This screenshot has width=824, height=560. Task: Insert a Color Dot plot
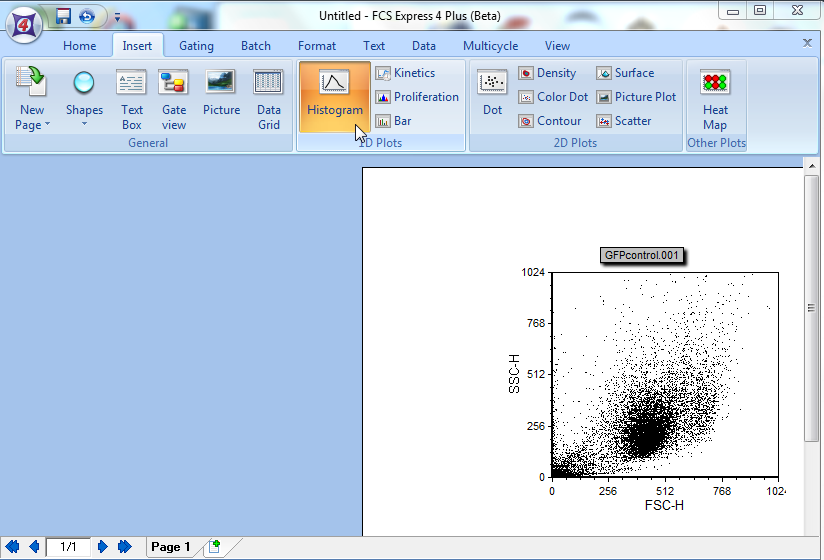coord(553,97)
